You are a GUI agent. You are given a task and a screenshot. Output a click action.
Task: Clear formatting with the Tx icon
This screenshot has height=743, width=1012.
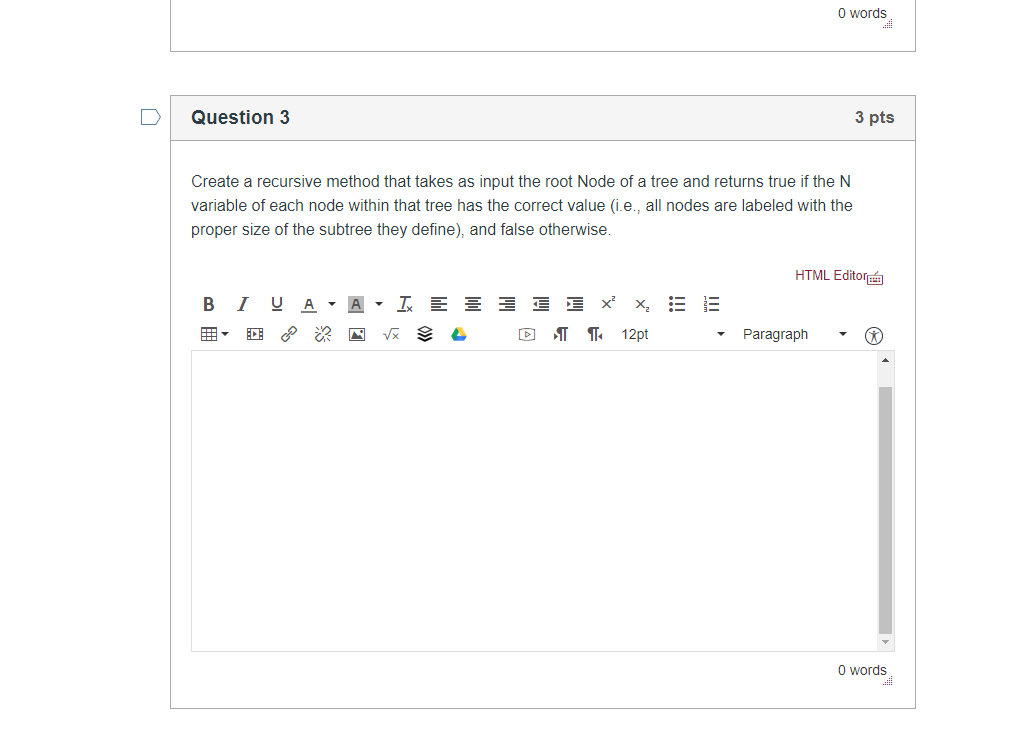click(404, 304)
